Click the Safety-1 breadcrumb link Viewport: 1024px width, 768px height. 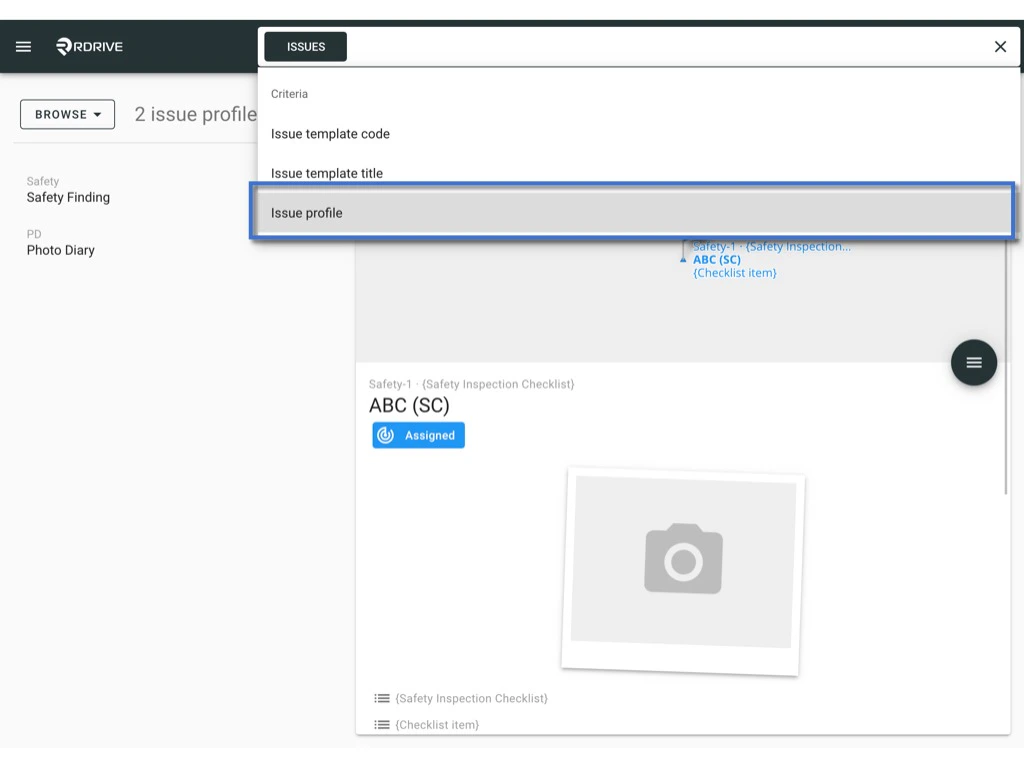[720, 246]
